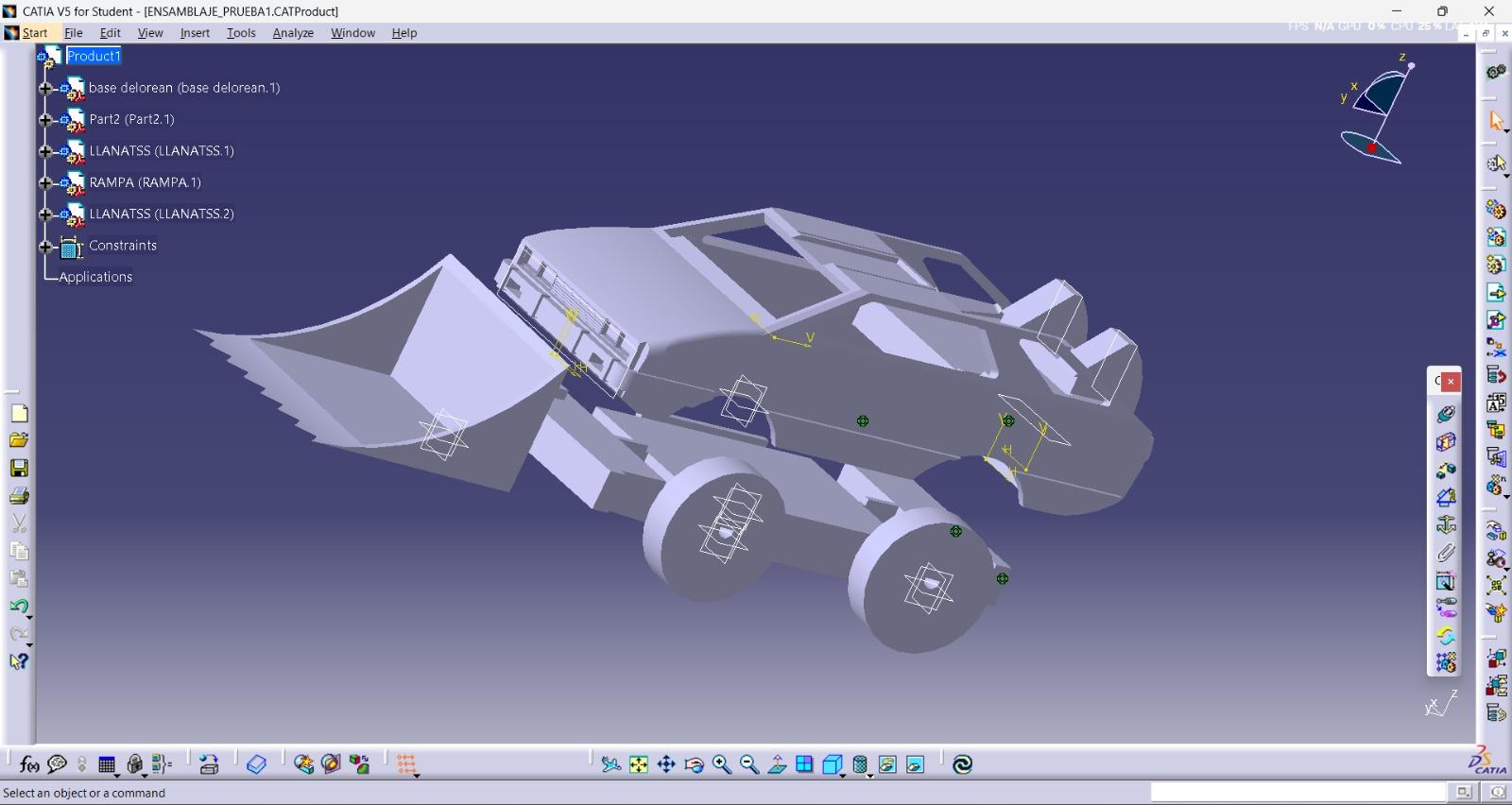Click the Fit All In icon
Viewport: 1512px width, 805px height.
[x=639, y=764]
